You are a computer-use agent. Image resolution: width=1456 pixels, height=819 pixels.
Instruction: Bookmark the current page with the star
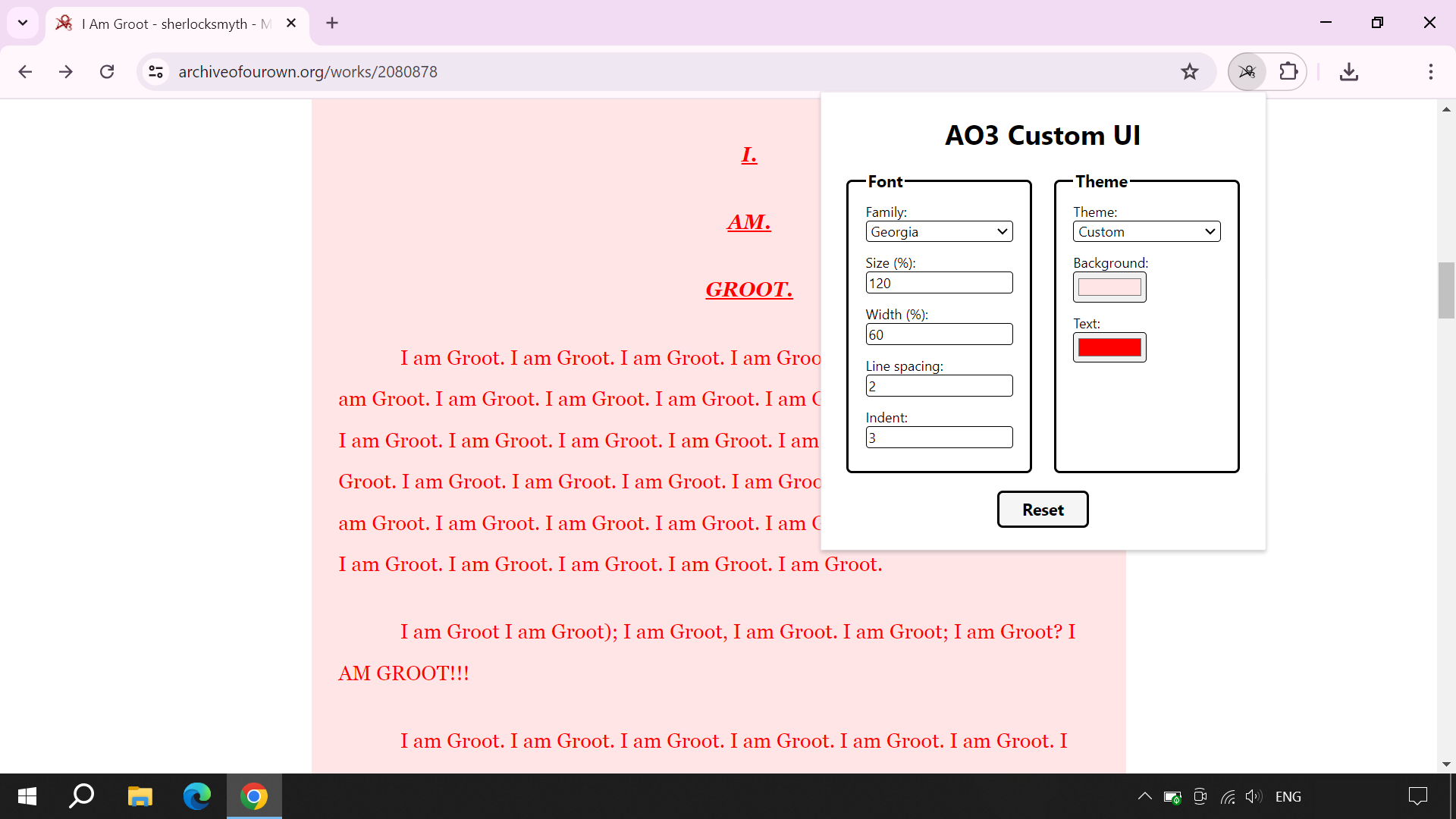[1190, 71]
